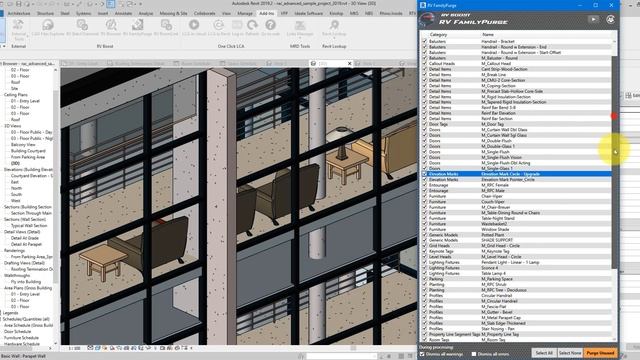
Task: Click the One Click LCA Log in icon
Action: coord(237,25)
